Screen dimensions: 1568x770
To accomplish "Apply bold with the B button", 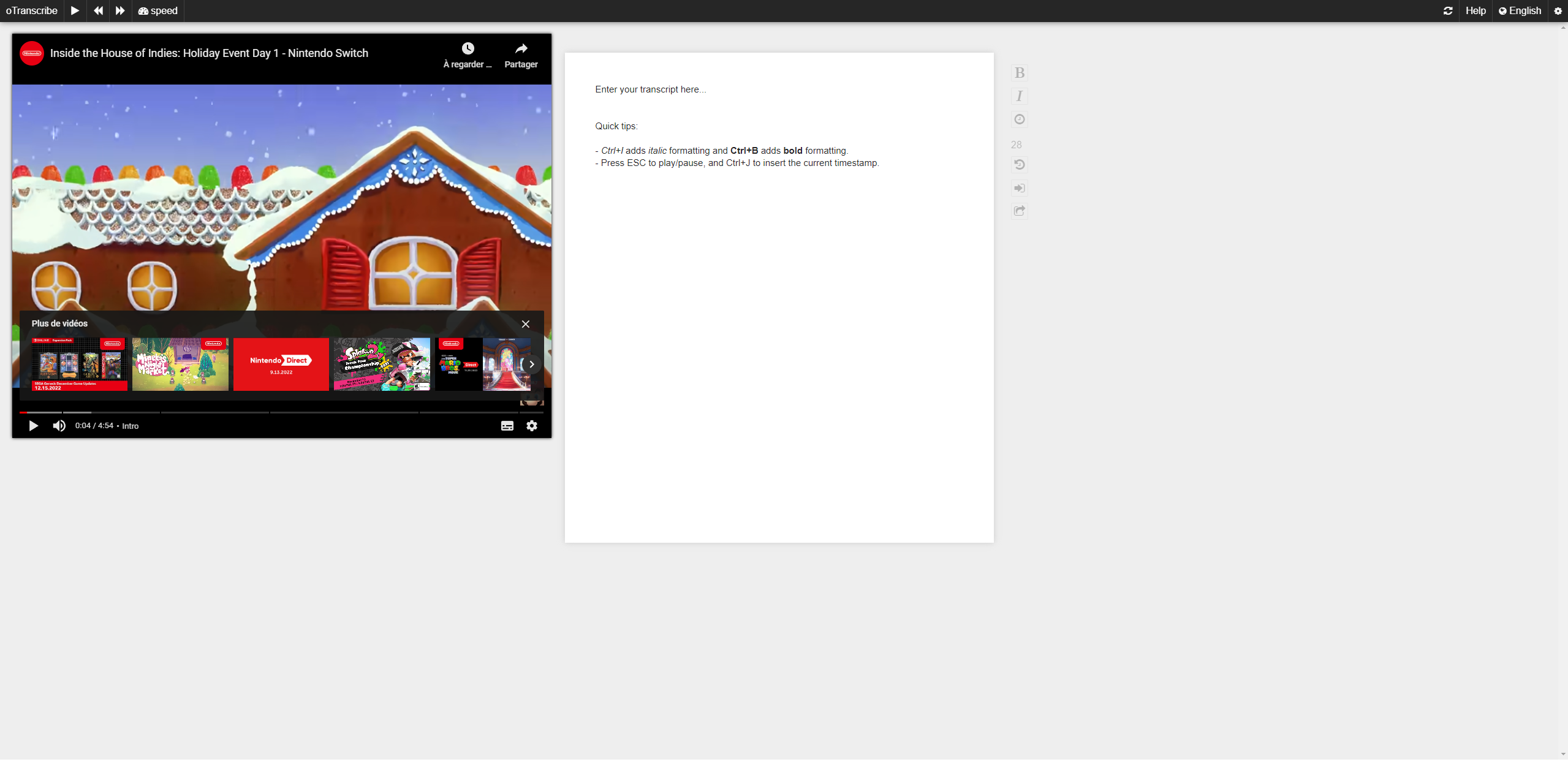I will tap(1020, 73).
